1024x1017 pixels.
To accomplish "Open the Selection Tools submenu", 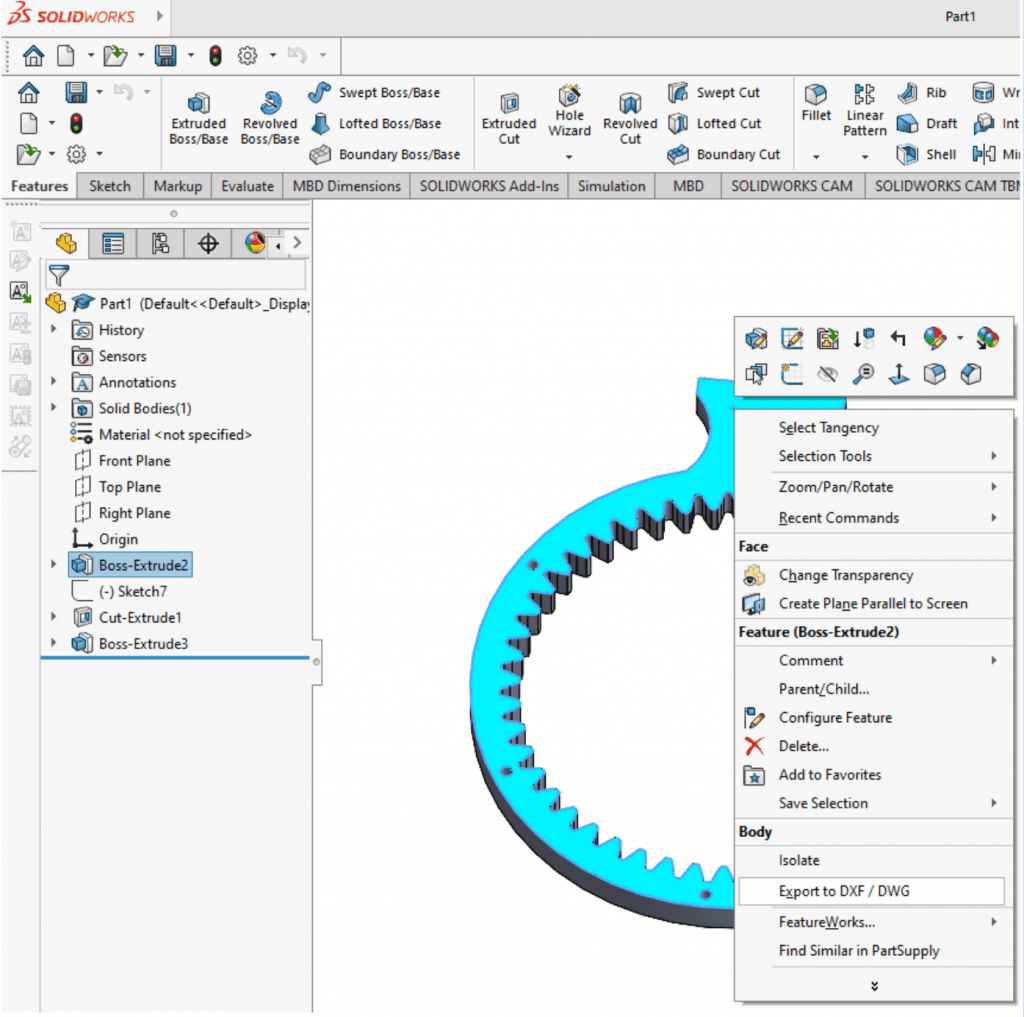I will coord(825,457).
